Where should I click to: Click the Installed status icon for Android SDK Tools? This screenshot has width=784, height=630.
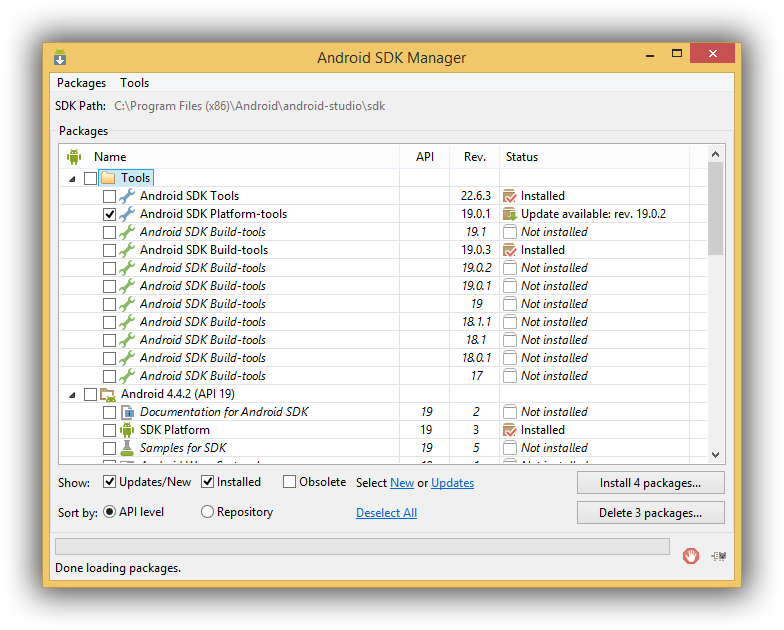point(510,196)
